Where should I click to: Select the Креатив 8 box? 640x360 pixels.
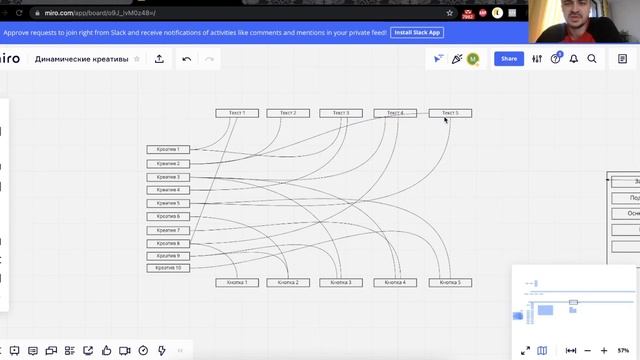[x=168, y=243]
